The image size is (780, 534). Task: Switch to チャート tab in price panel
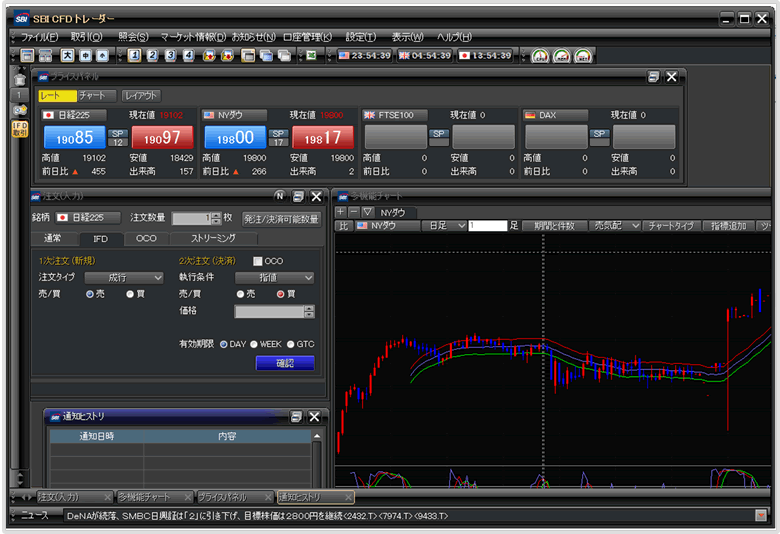tap(97, 96)
